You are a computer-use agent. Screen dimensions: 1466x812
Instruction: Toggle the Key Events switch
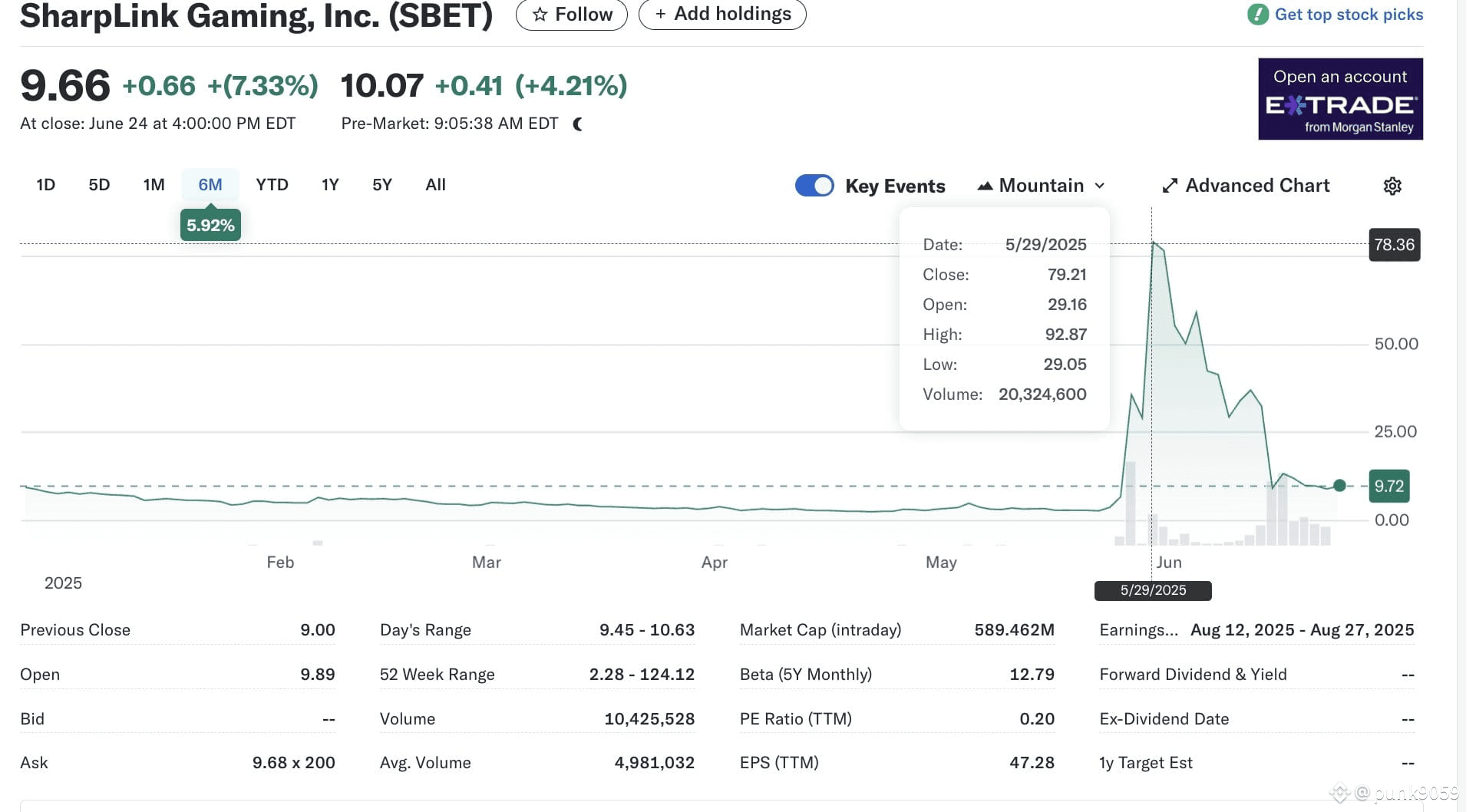tap(814, 186)
